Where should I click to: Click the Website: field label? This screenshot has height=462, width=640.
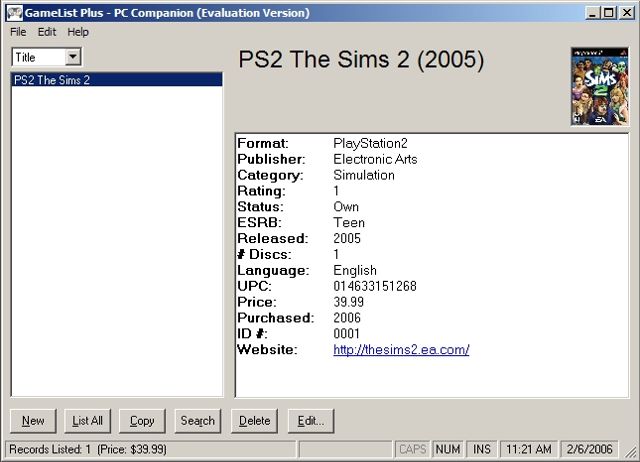[x=267, y=350]
